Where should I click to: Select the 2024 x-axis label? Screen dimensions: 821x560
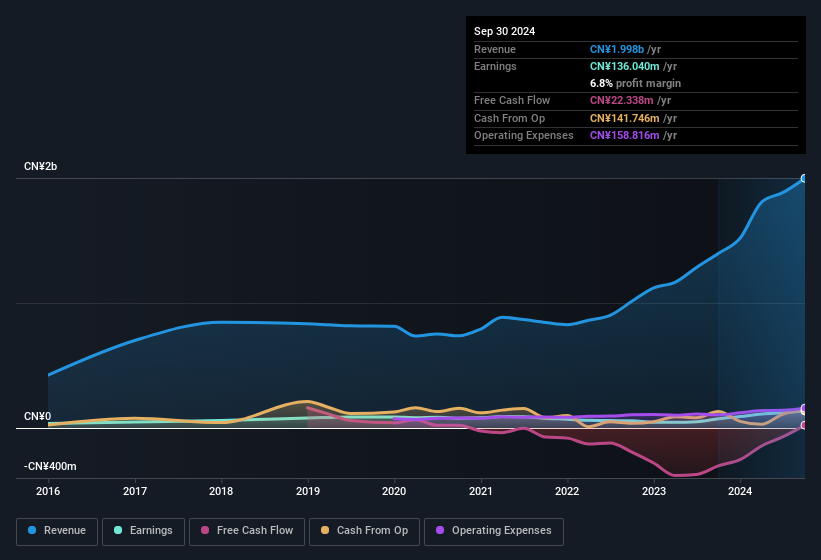click(740, 491)
